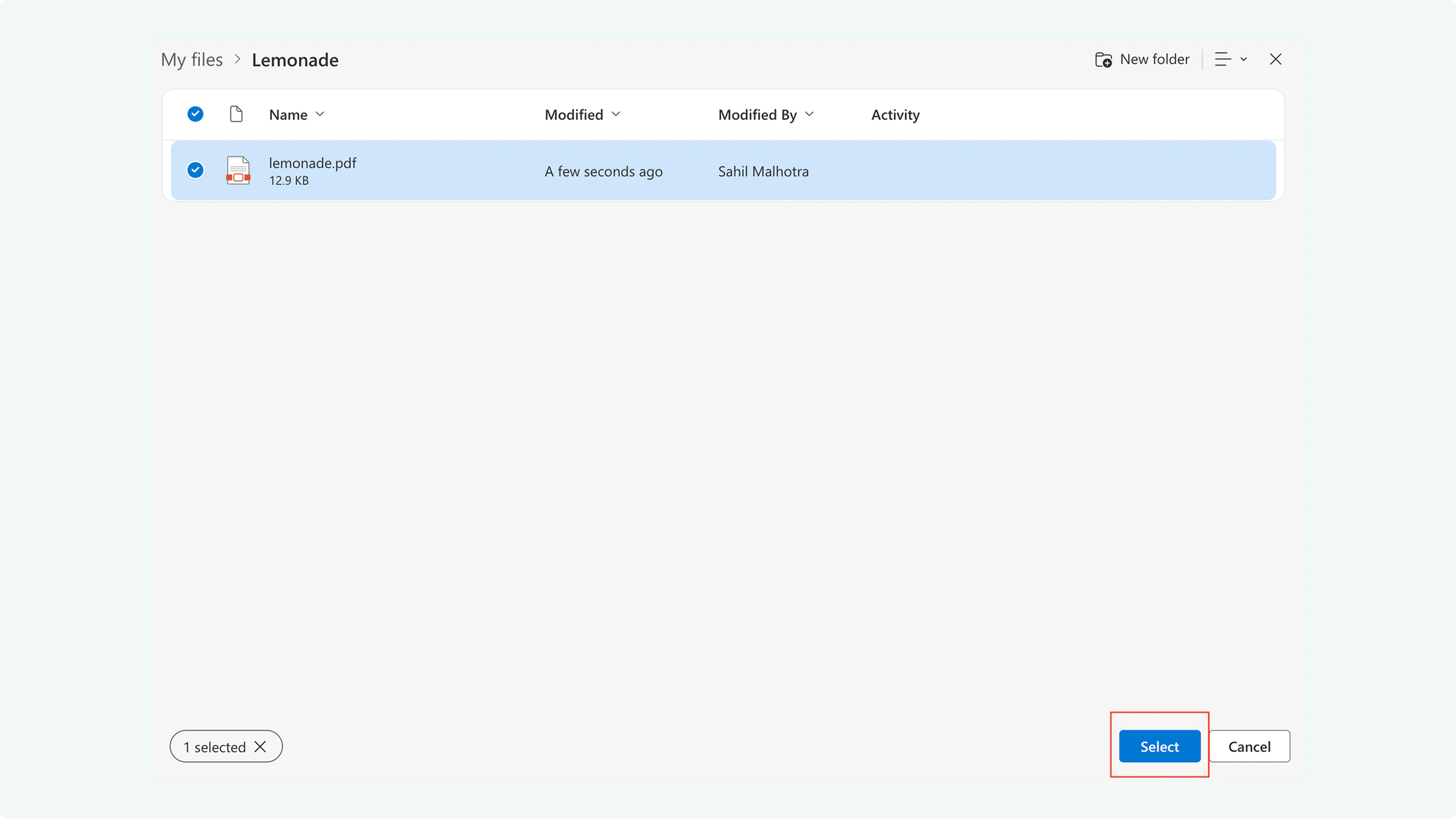Click the Lemonade breadcrumb folder
Viewport: 1456px width, 819px height.
coord(295,60)
